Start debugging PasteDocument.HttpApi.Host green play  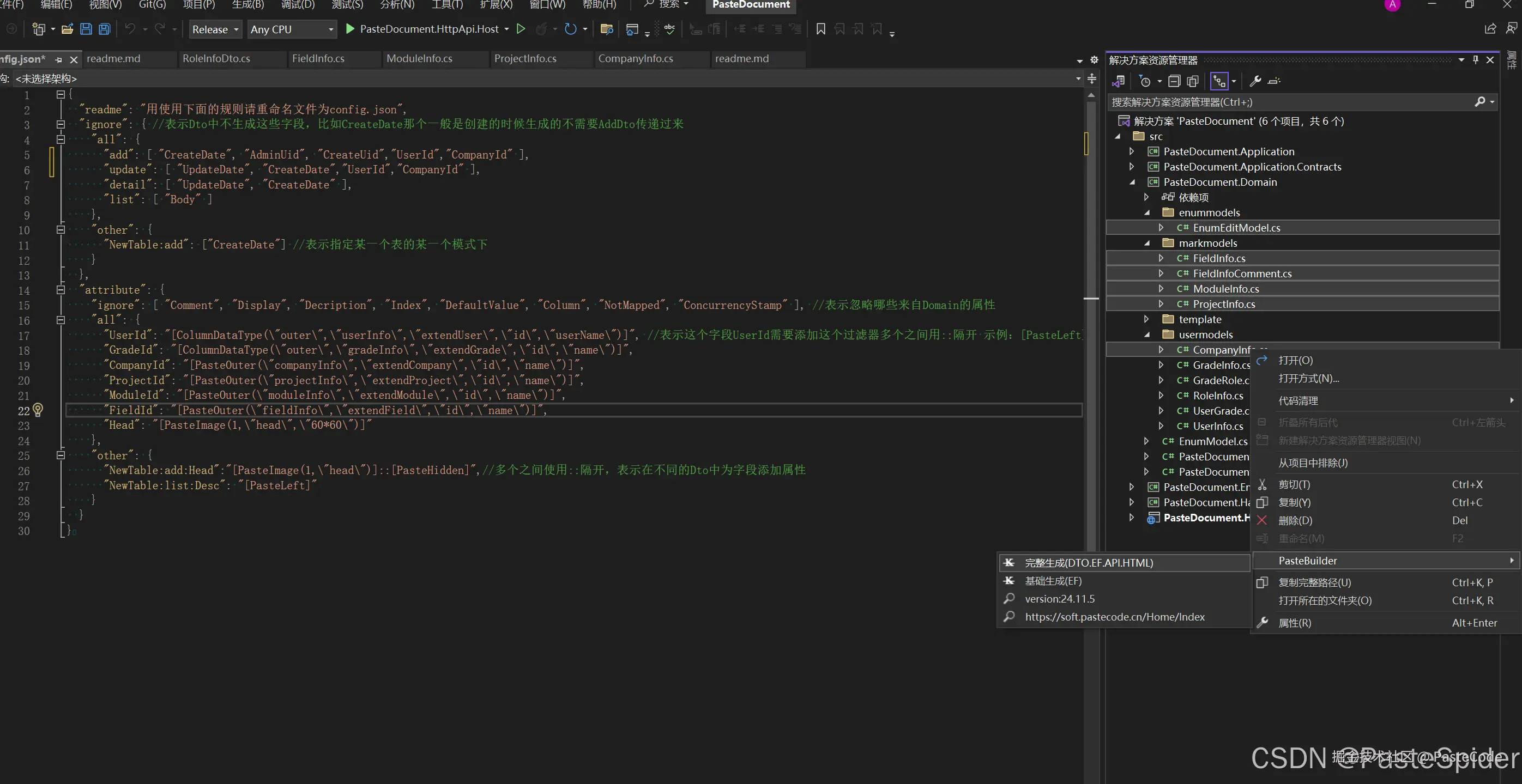tap(350, 29)
